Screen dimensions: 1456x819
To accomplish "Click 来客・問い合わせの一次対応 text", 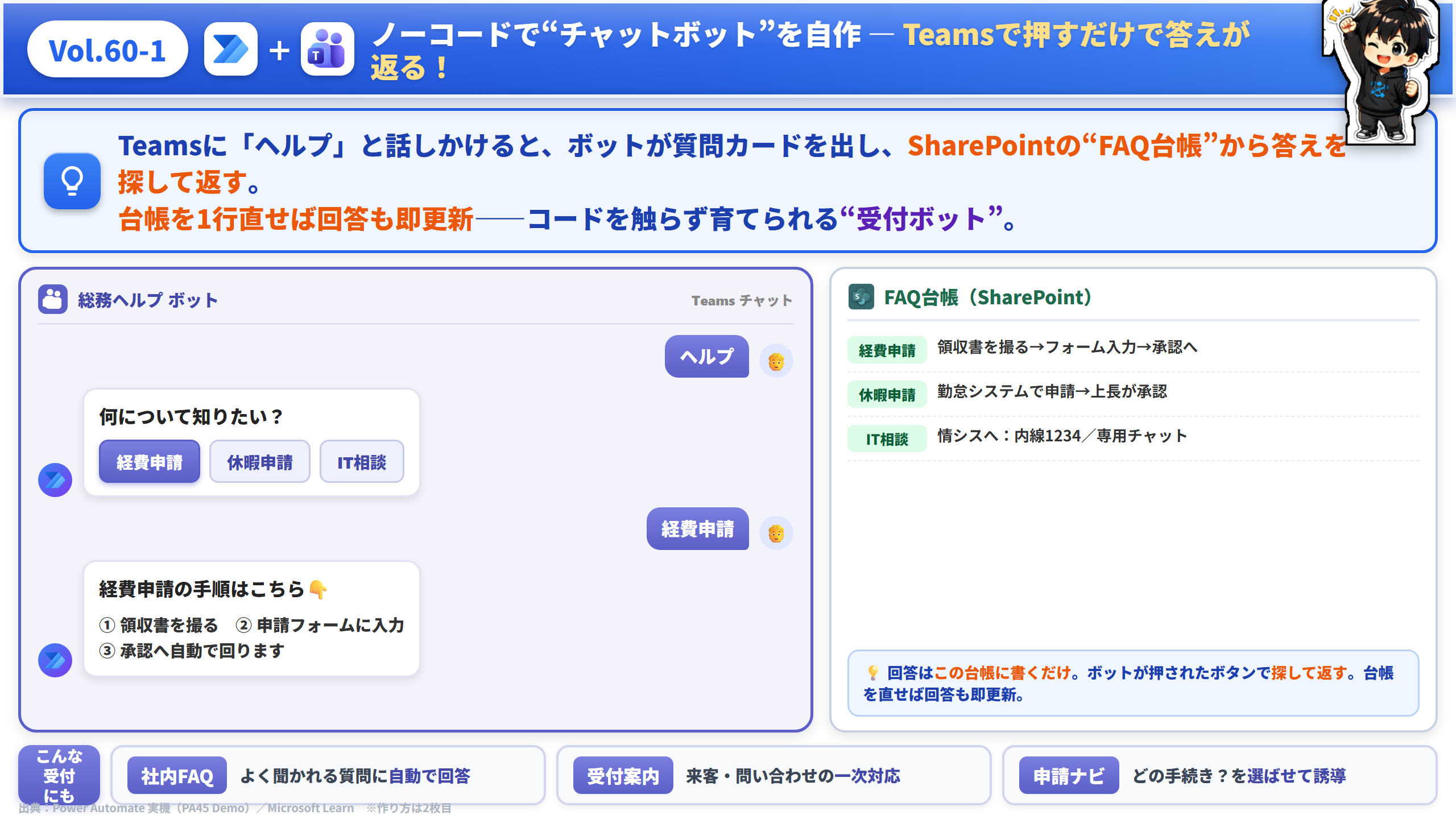I will coord(793,776).
